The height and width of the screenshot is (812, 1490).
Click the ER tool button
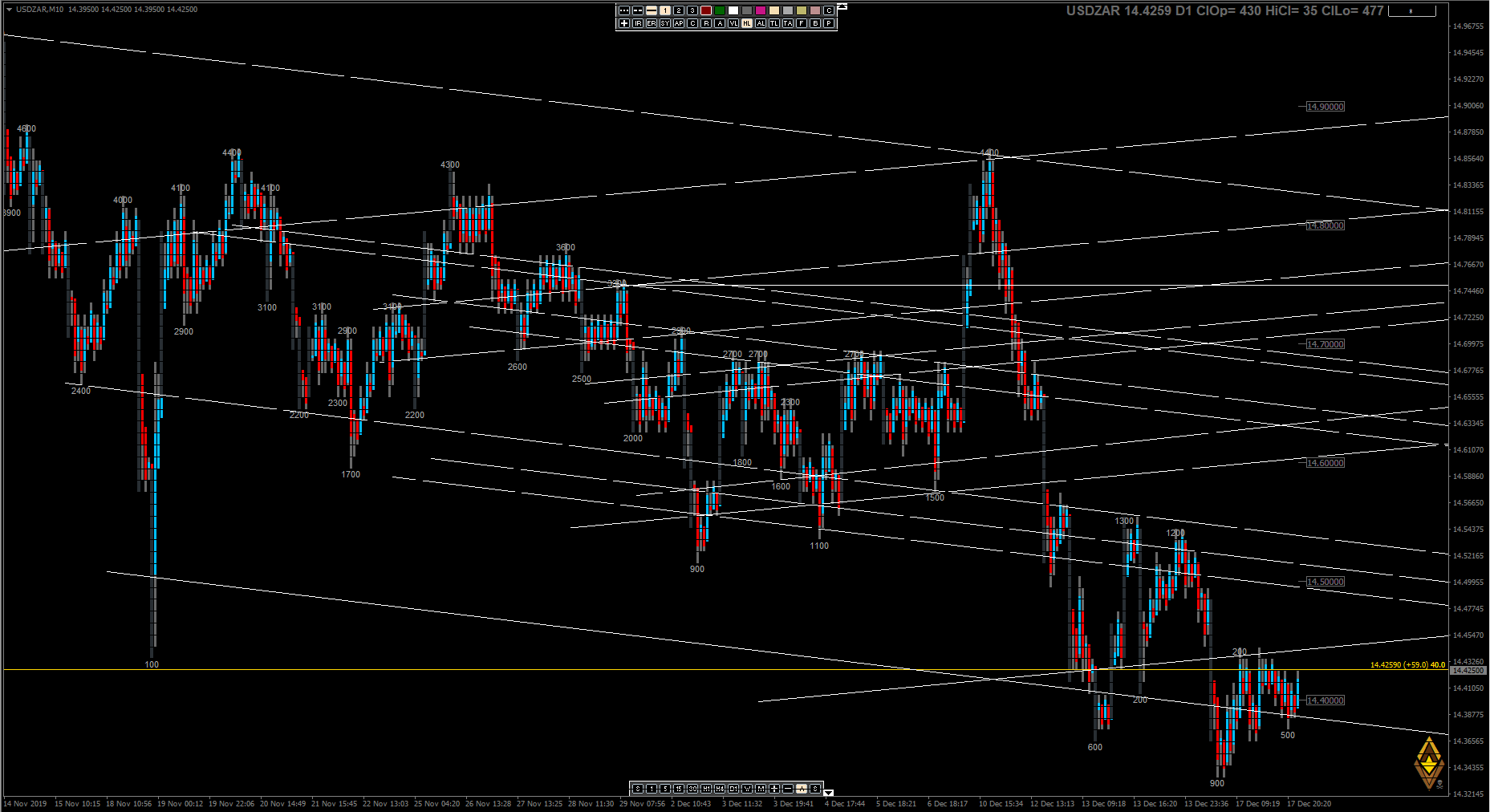tap(652, 23)
